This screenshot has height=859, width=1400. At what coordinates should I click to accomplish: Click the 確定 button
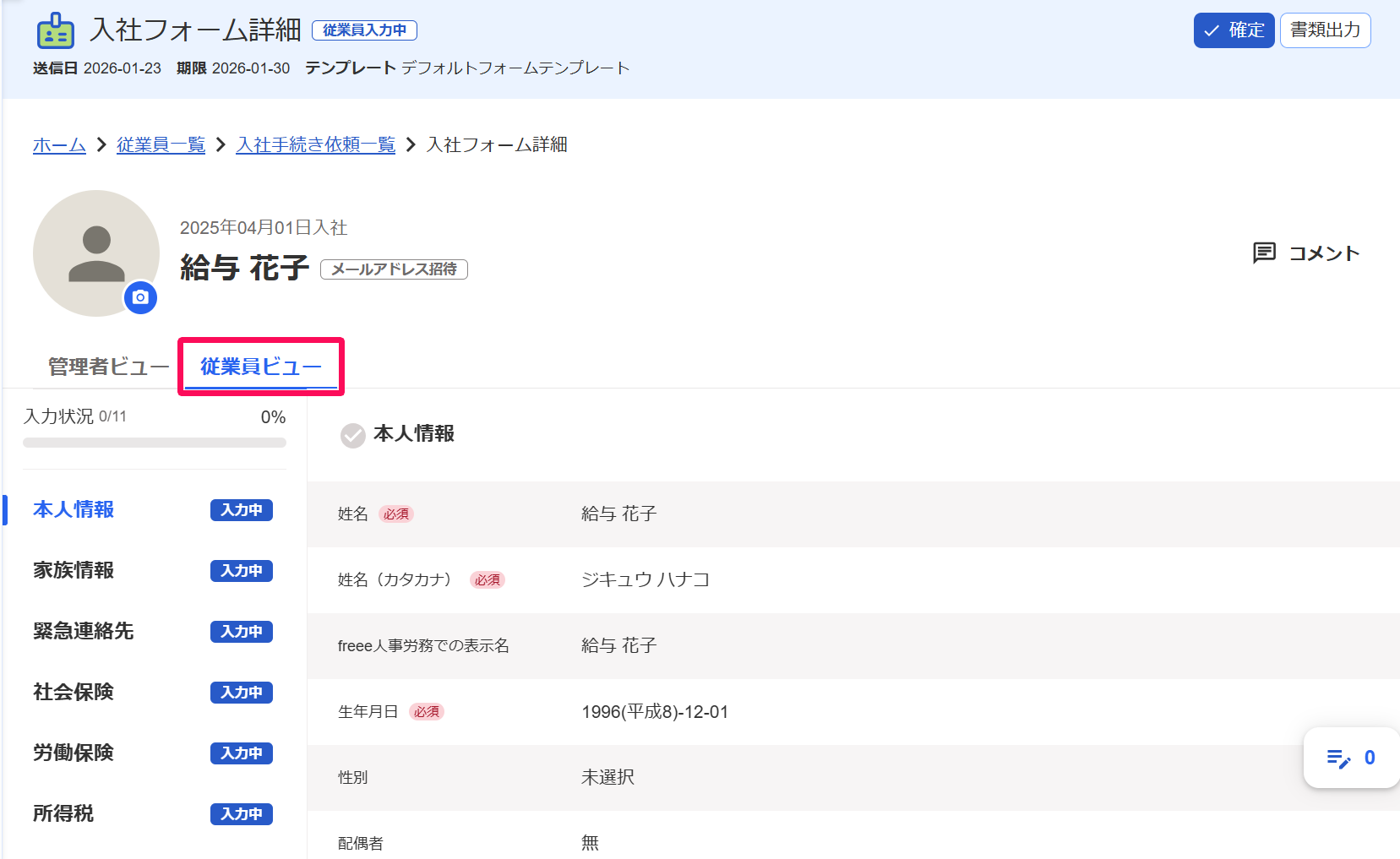coord(1234,30)
